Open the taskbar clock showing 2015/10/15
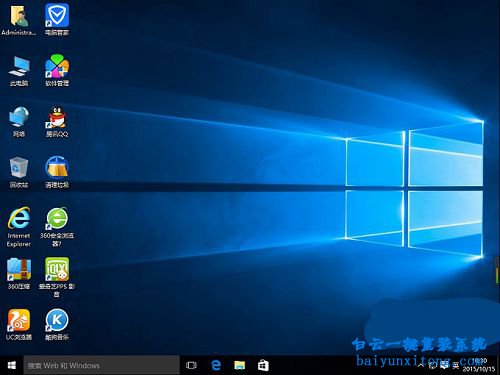Image resolution: width=500 pixels, height=375 pixels. (x=479, y=365)
